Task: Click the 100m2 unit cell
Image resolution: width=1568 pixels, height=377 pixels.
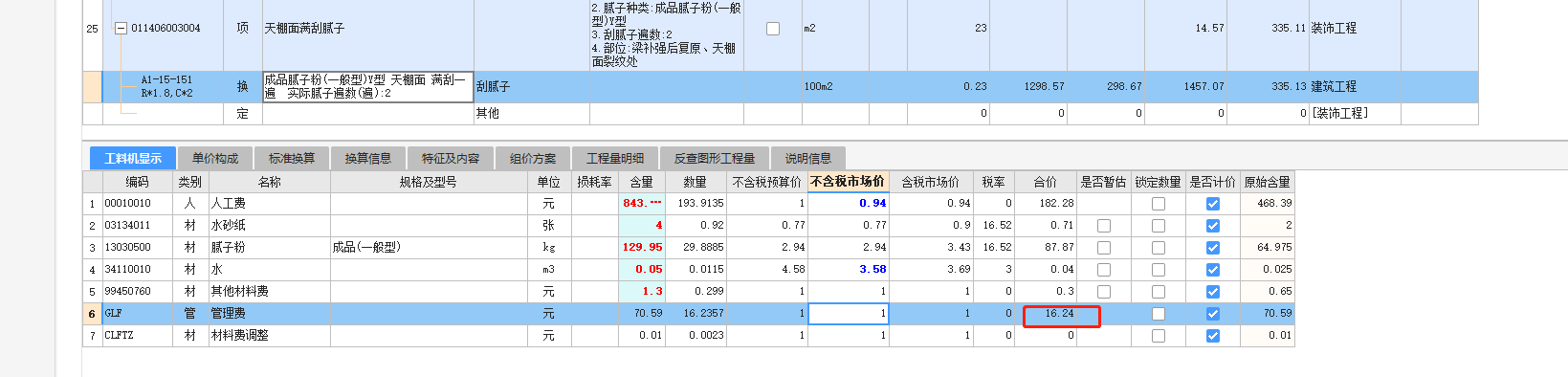Action: pyautogui.click(x=835, y=86)
